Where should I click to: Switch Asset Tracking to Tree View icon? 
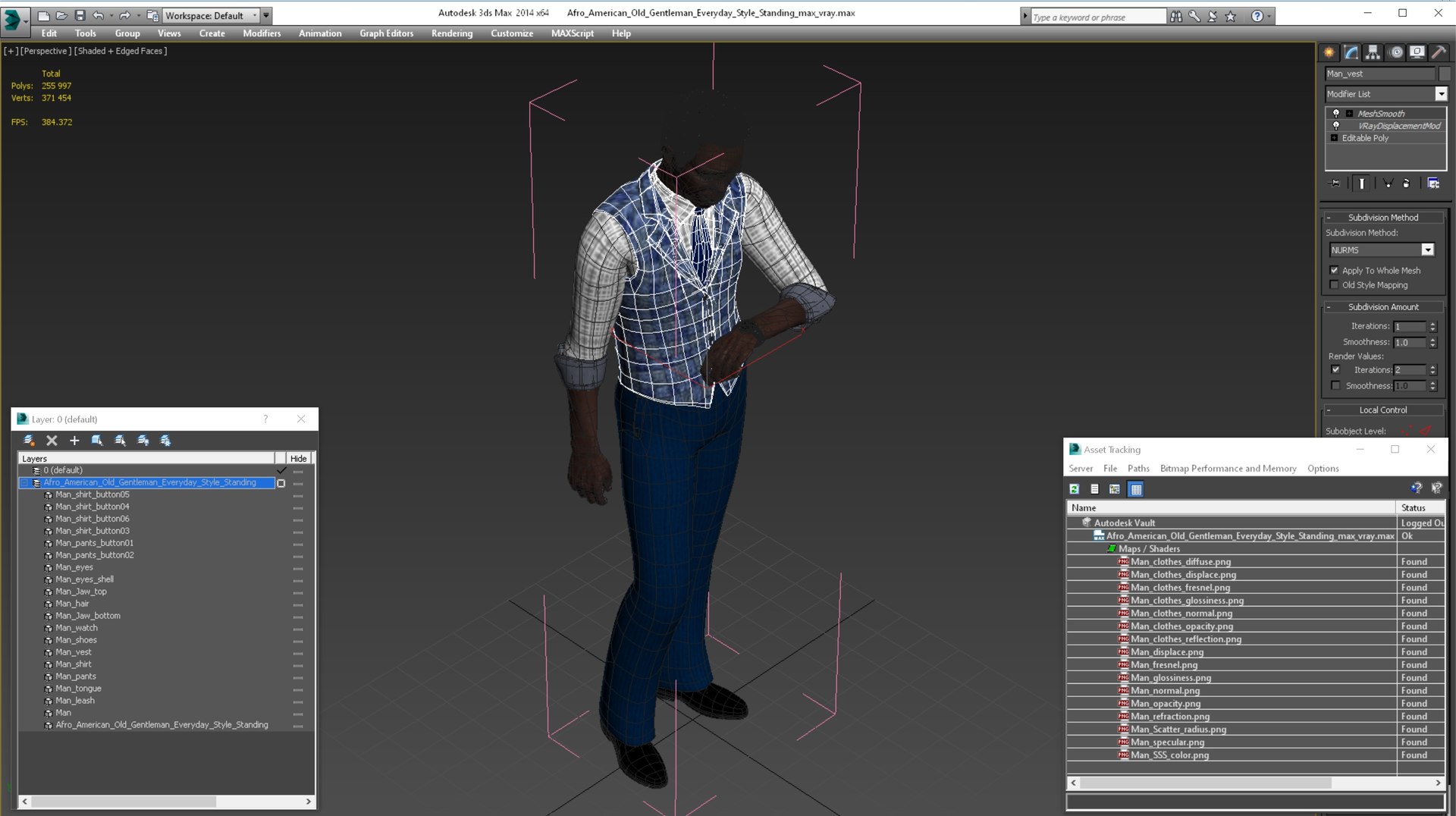tap(1115, 489)
